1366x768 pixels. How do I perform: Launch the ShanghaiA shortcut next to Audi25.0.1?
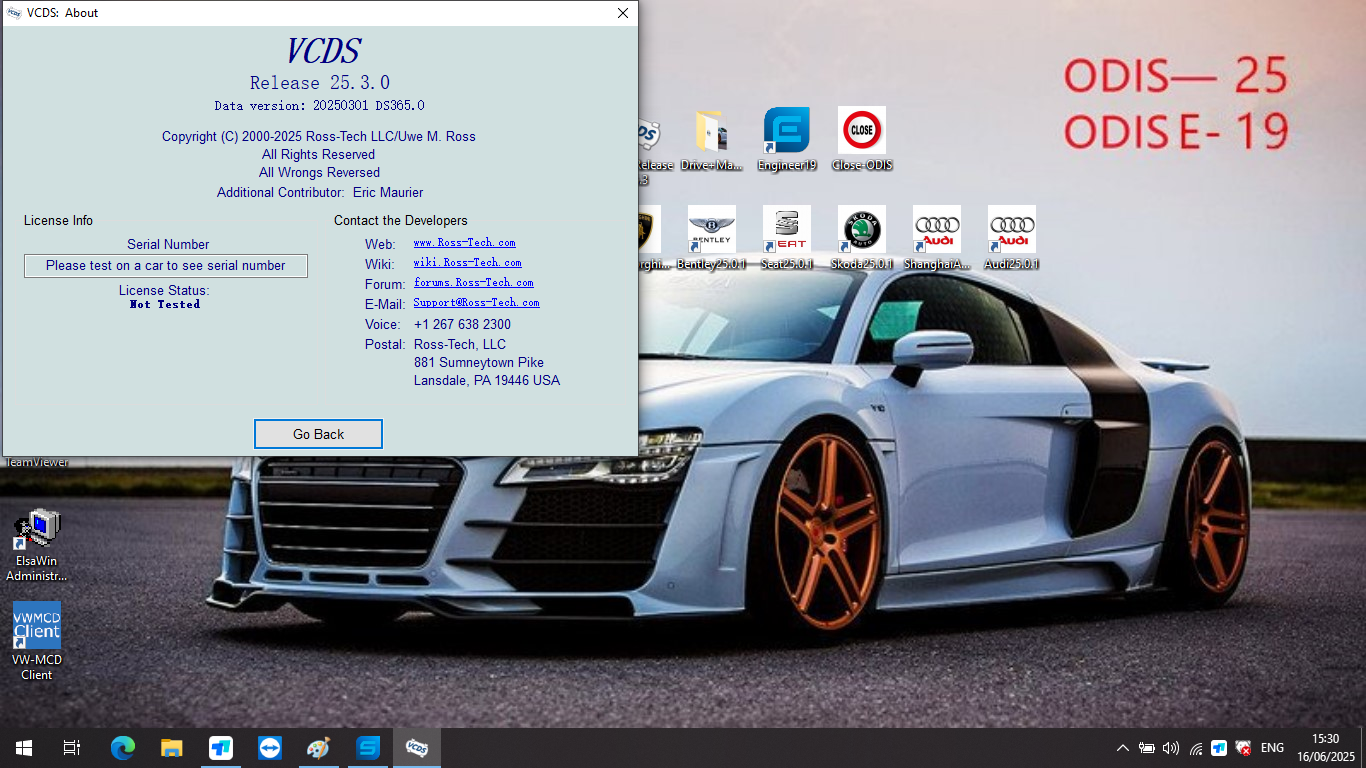[936, 230]
